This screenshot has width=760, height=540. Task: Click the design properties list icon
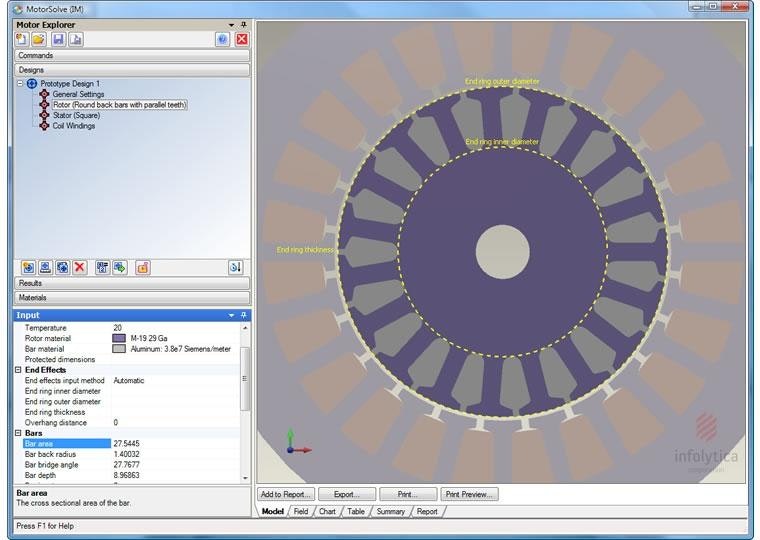tap(102, 268)
